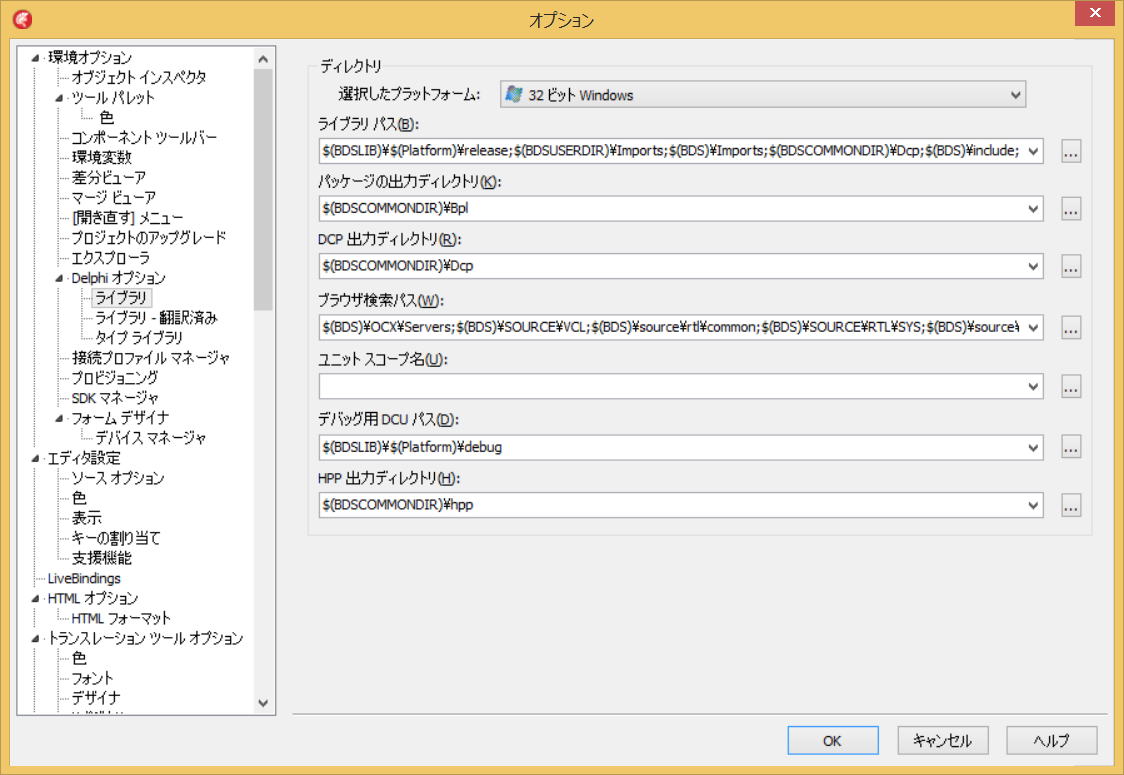Open browse button for ユニット スコープ名
Viewport: 1124px width, 775px height.
1071,387
